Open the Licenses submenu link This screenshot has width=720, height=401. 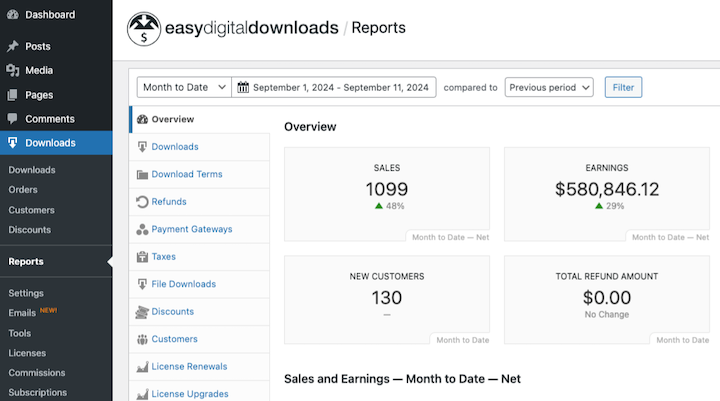coord(27,353)
